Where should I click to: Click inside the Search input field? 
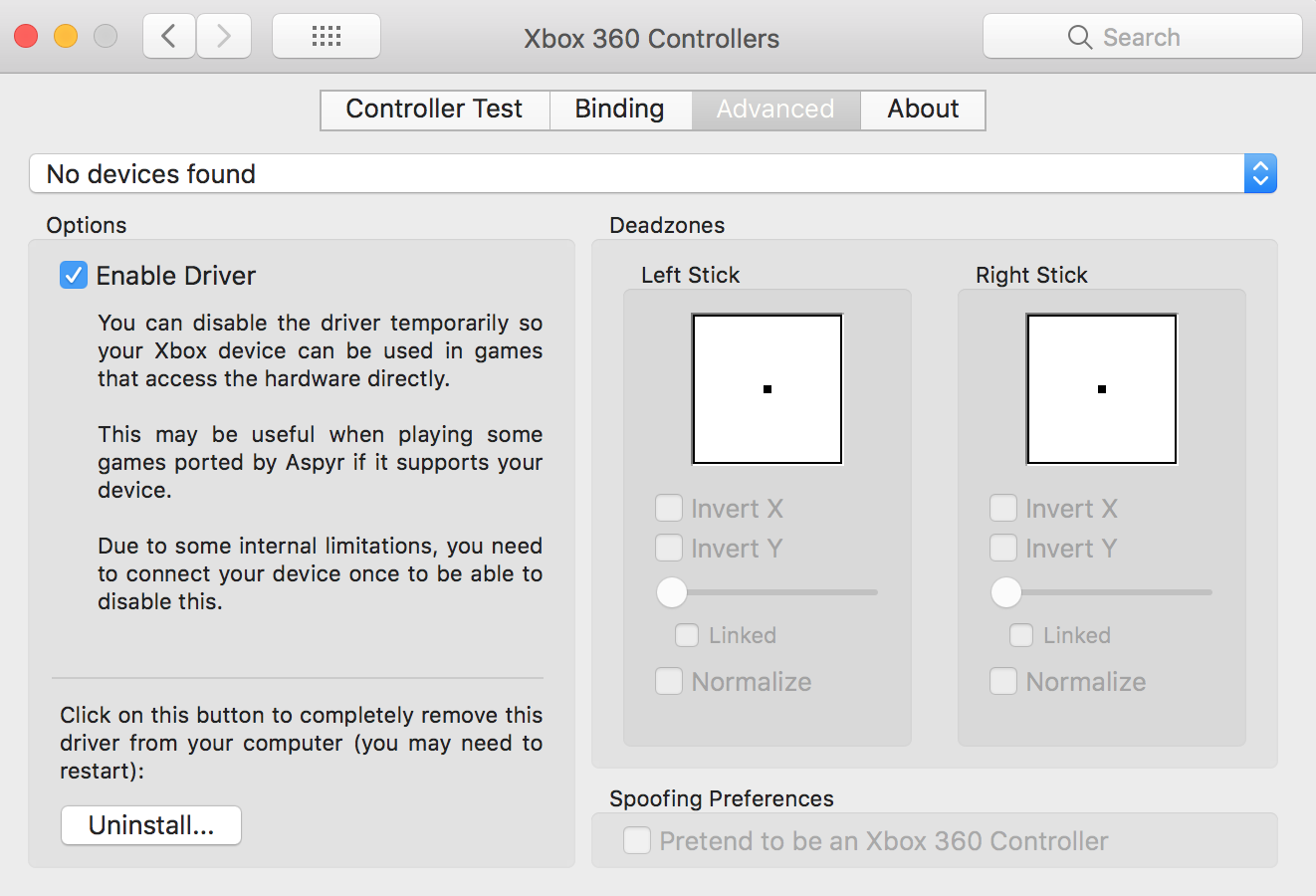(x=1155, y=36)
